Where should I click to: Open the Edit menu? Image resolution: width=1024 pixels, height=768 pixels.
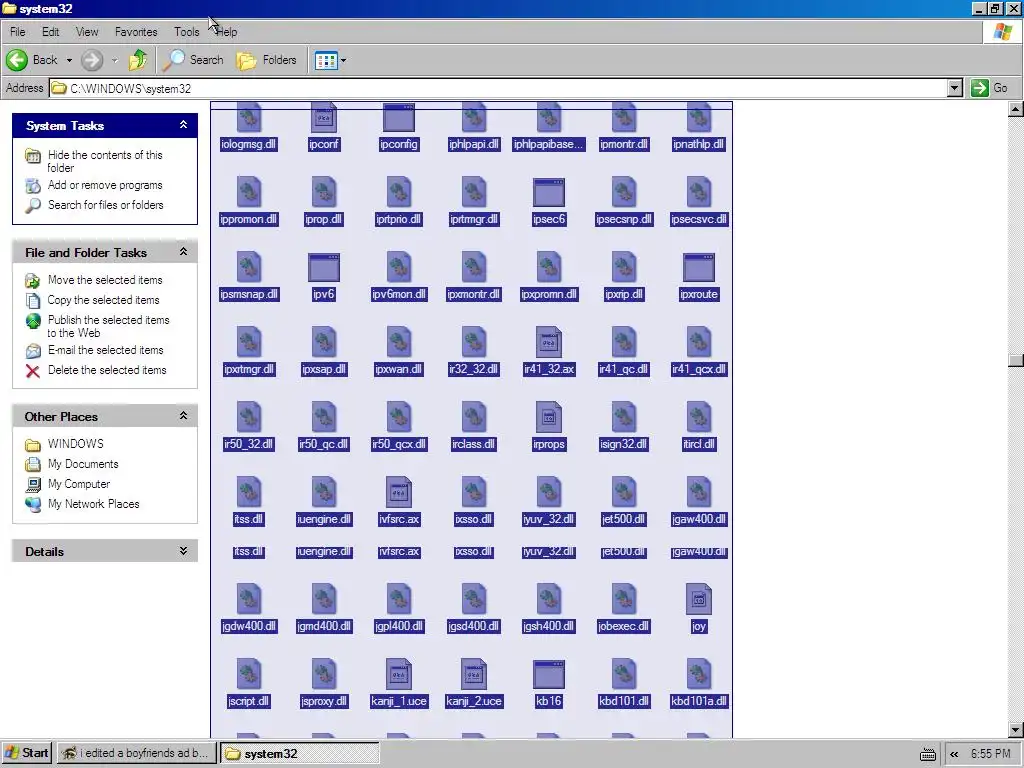tap(50, 32)
